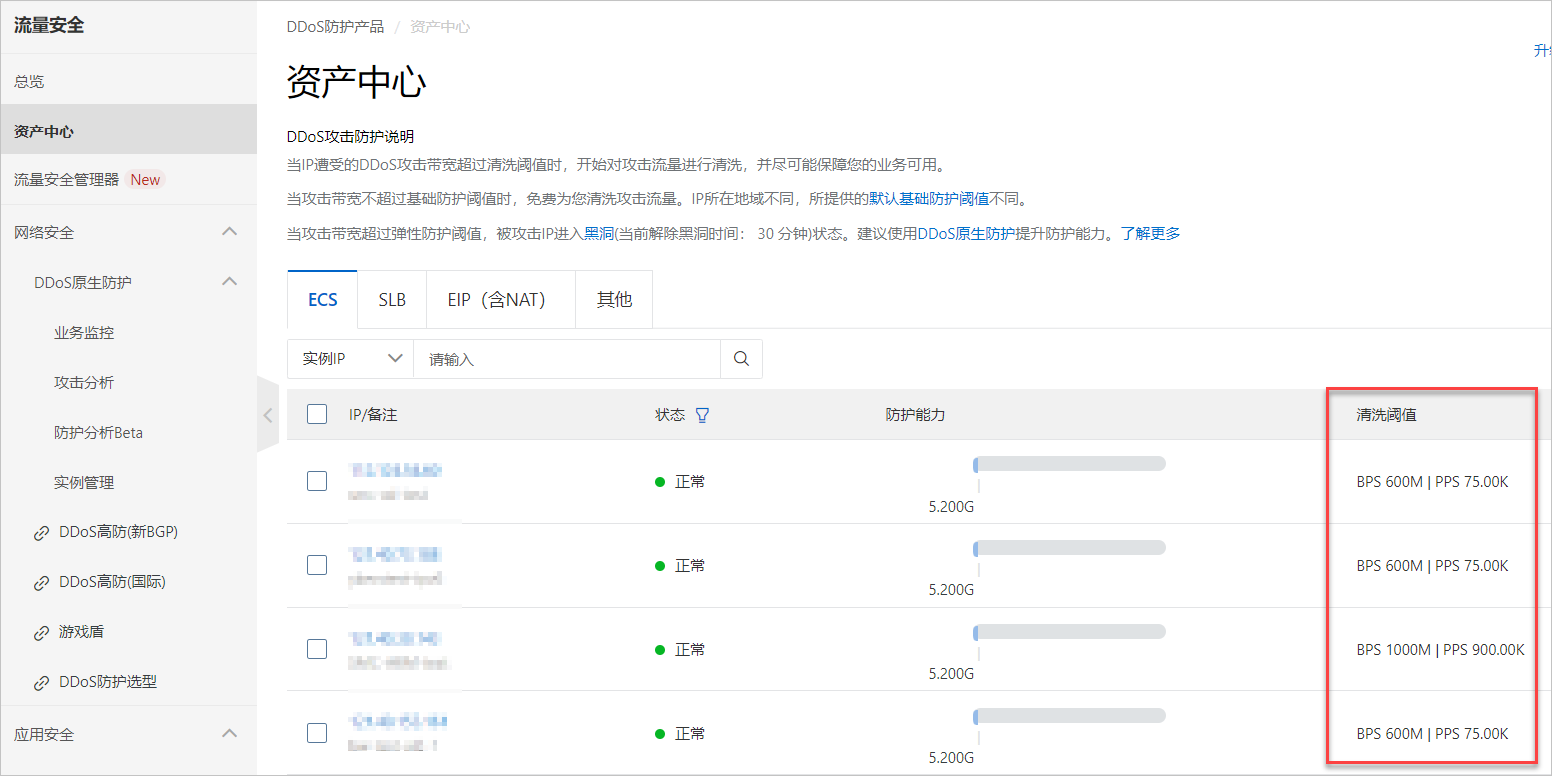Click link icon beside DDoS高防(新BGP)
The image size is (1552, 776).
click(x=41, y=533)
